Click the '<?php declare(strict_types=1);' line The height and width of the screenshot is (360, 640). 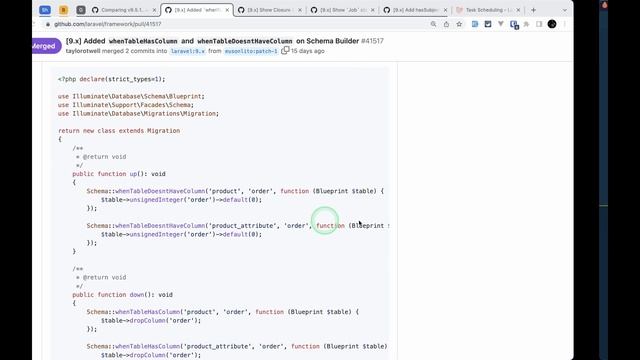click(111, 79)
